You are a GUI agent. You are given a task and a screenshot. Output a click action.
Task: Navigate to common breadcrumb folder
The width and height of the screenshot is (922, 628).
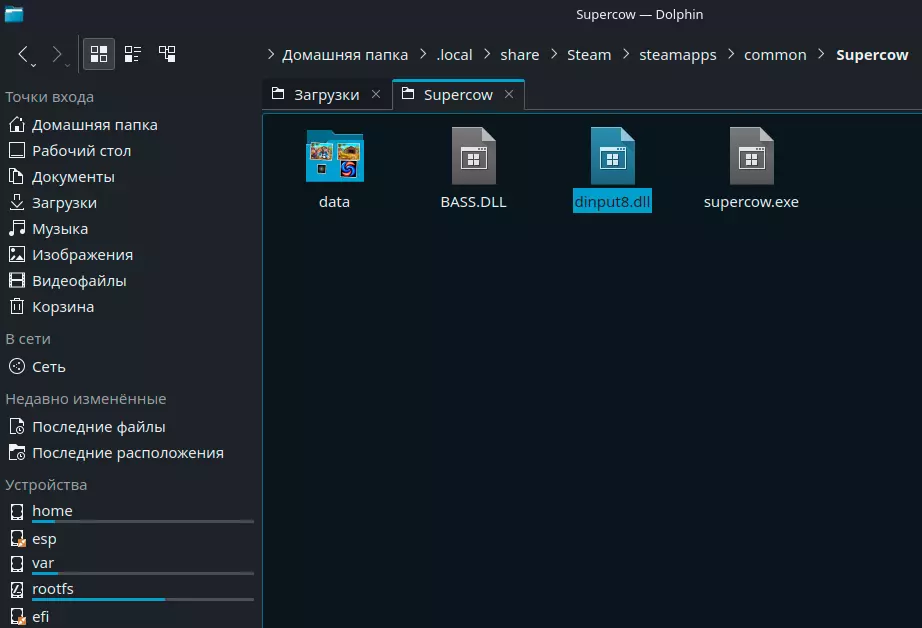point(775,55)
